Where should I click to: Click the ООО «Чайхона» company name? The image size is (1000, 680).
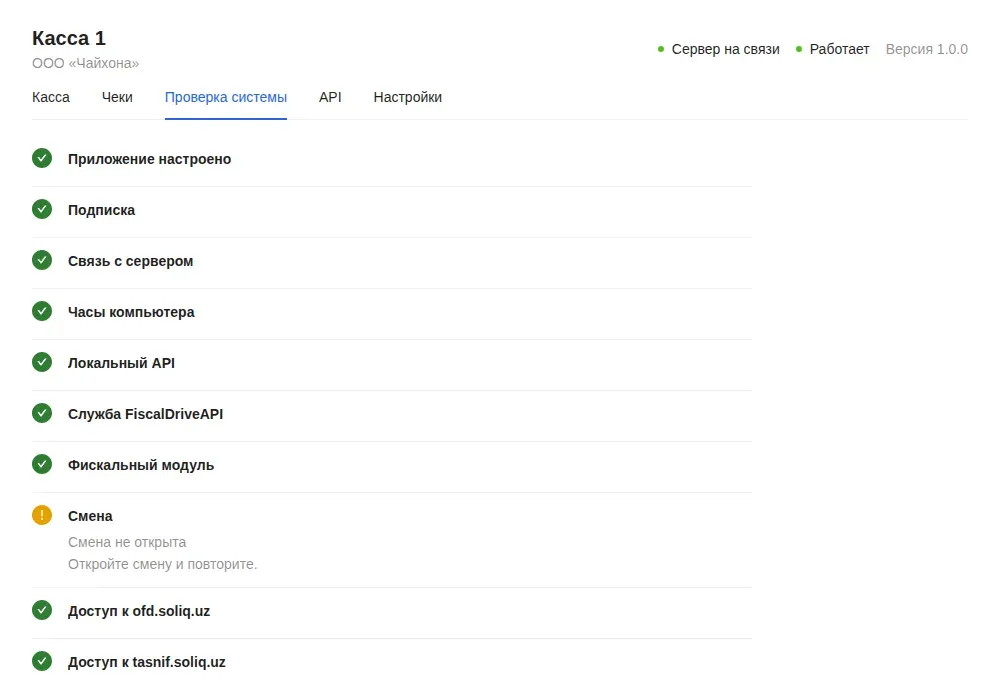point(85,63)
